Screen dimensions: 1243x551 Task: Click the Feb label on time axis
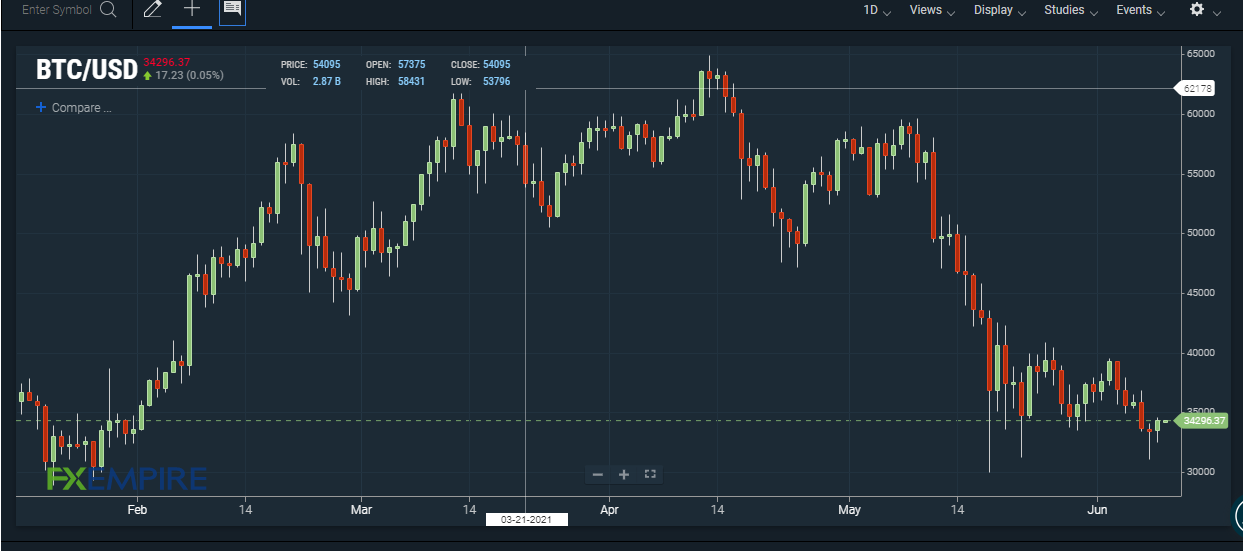pyautogui.click(x=137, y=510)
